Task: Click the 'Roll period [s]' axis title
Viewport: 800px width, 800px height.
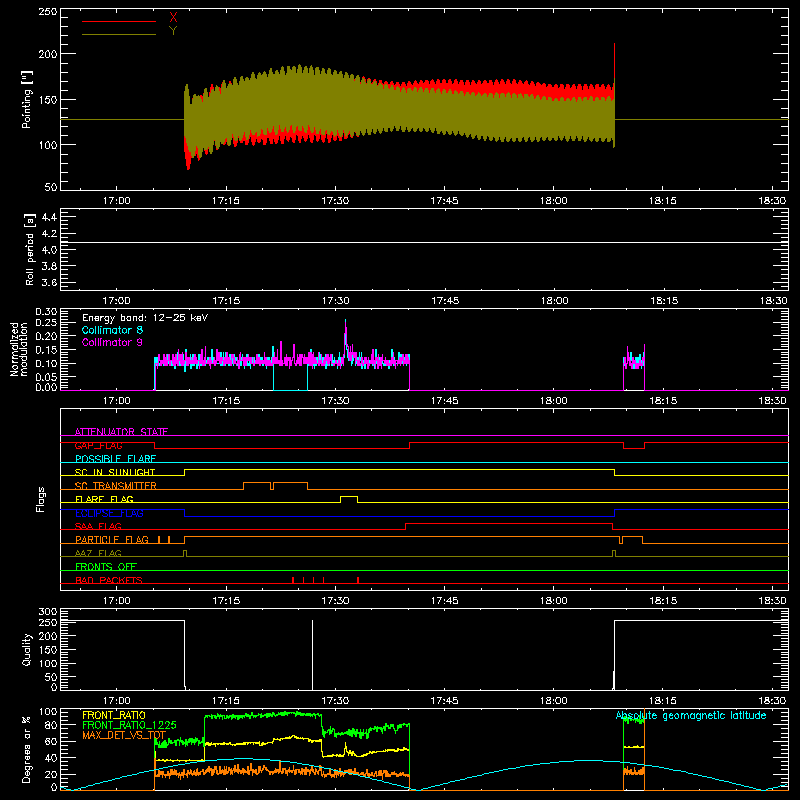Action: tap(29, 249)
